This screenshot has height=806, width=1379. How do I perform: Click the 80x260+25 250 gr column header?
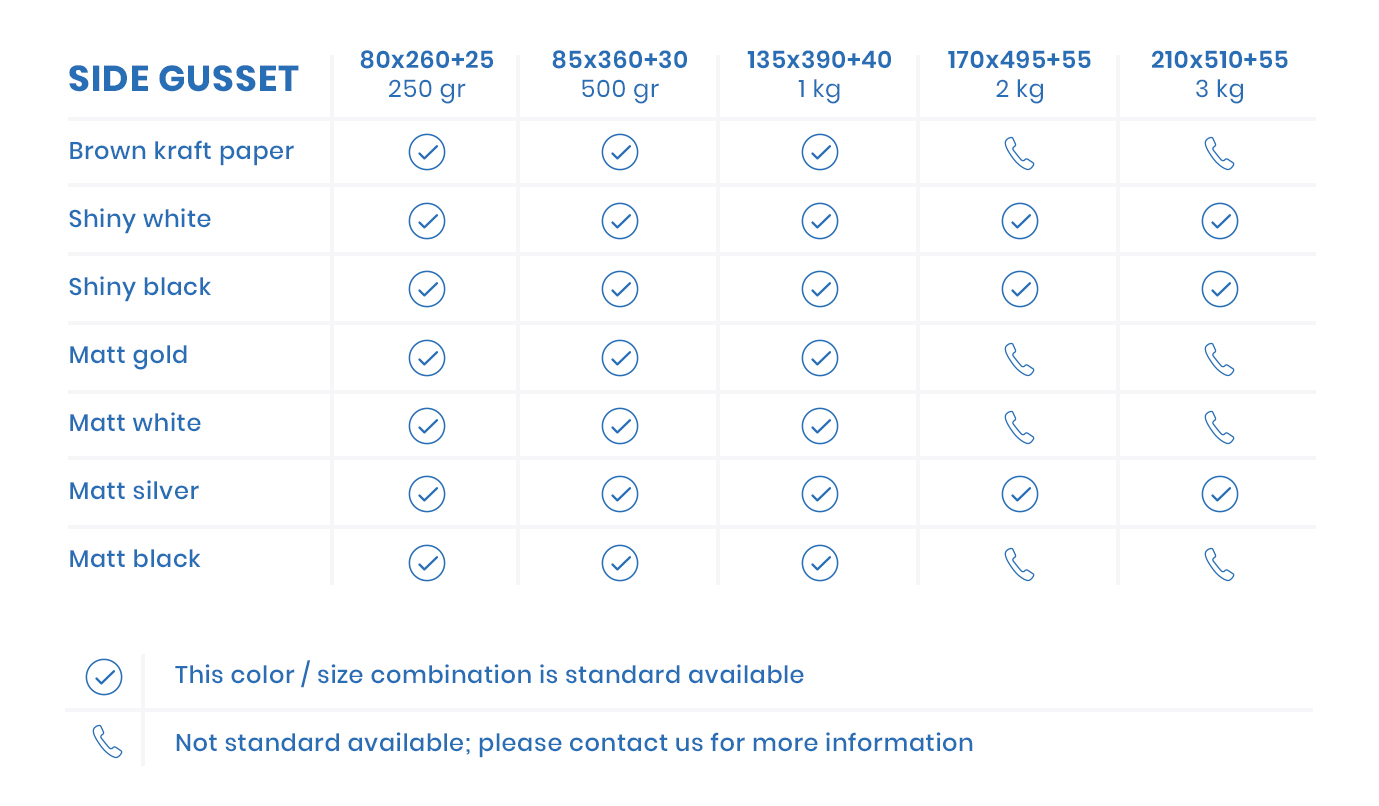pos(427,75)
